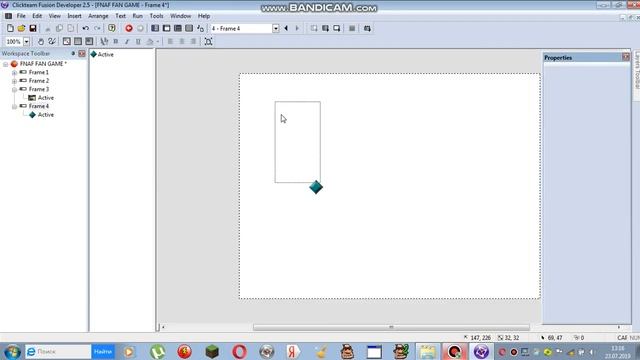The height and width of the screenshot is (360, 640).
Task: Click the Center frame icon
Action: click(x=209, y=42)
